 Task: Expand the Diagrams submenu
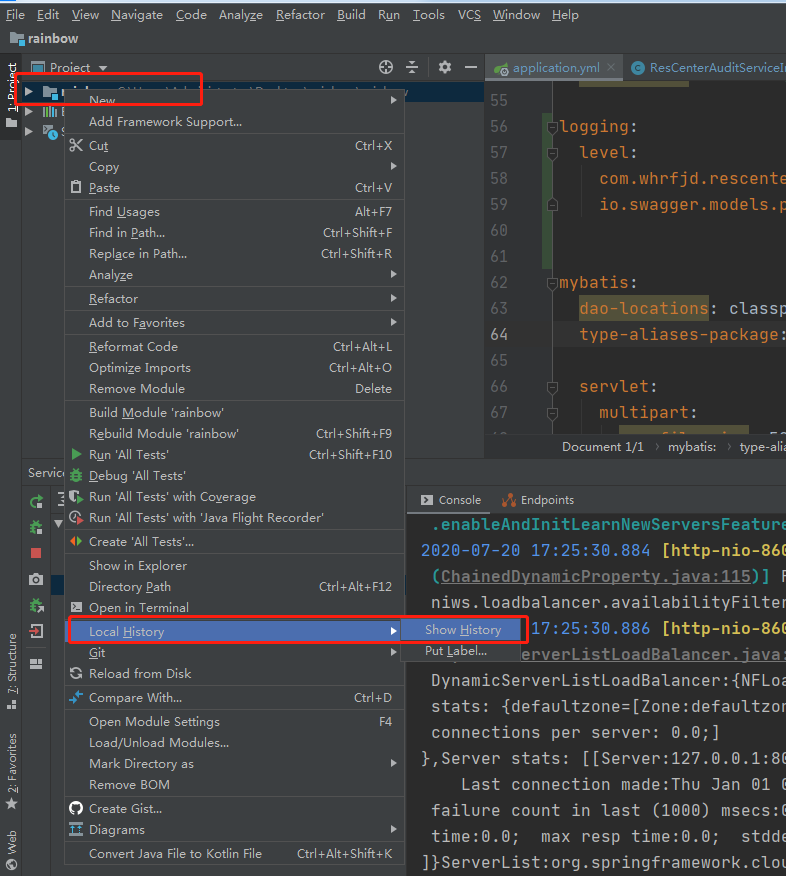point(234,830)
